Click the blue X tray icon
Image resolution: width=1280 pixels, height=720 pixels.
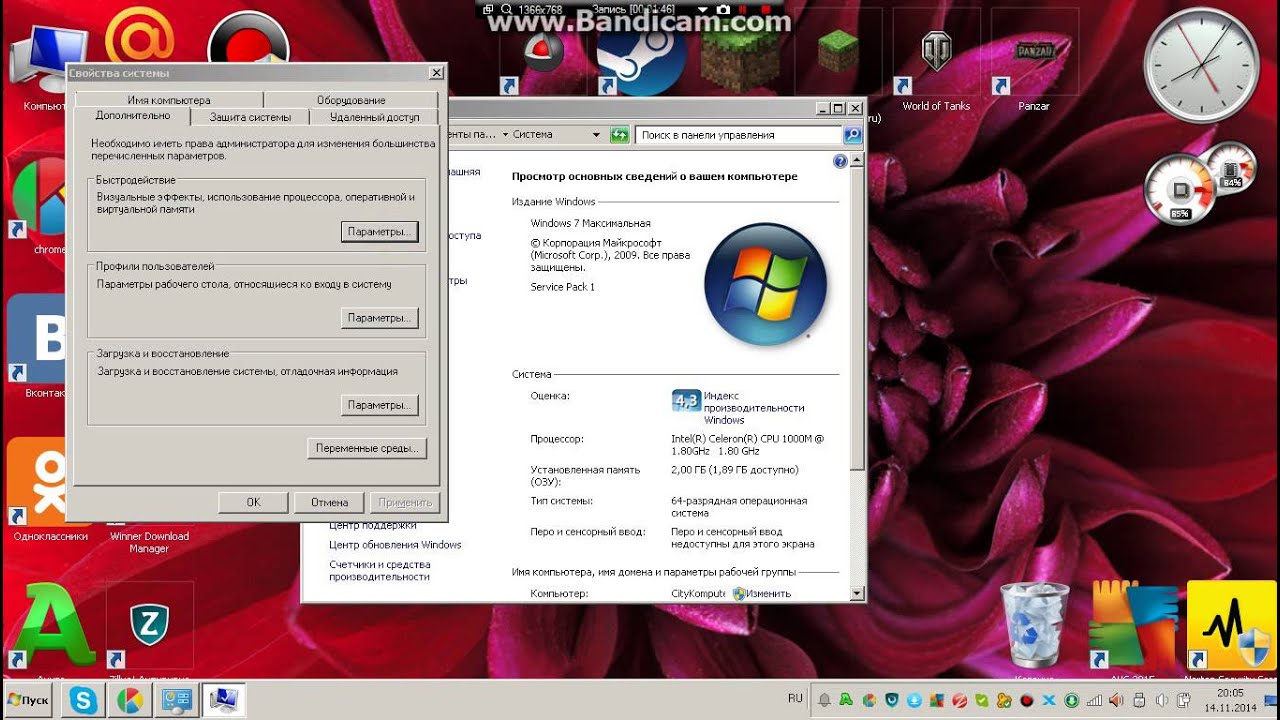(1048, 701)
